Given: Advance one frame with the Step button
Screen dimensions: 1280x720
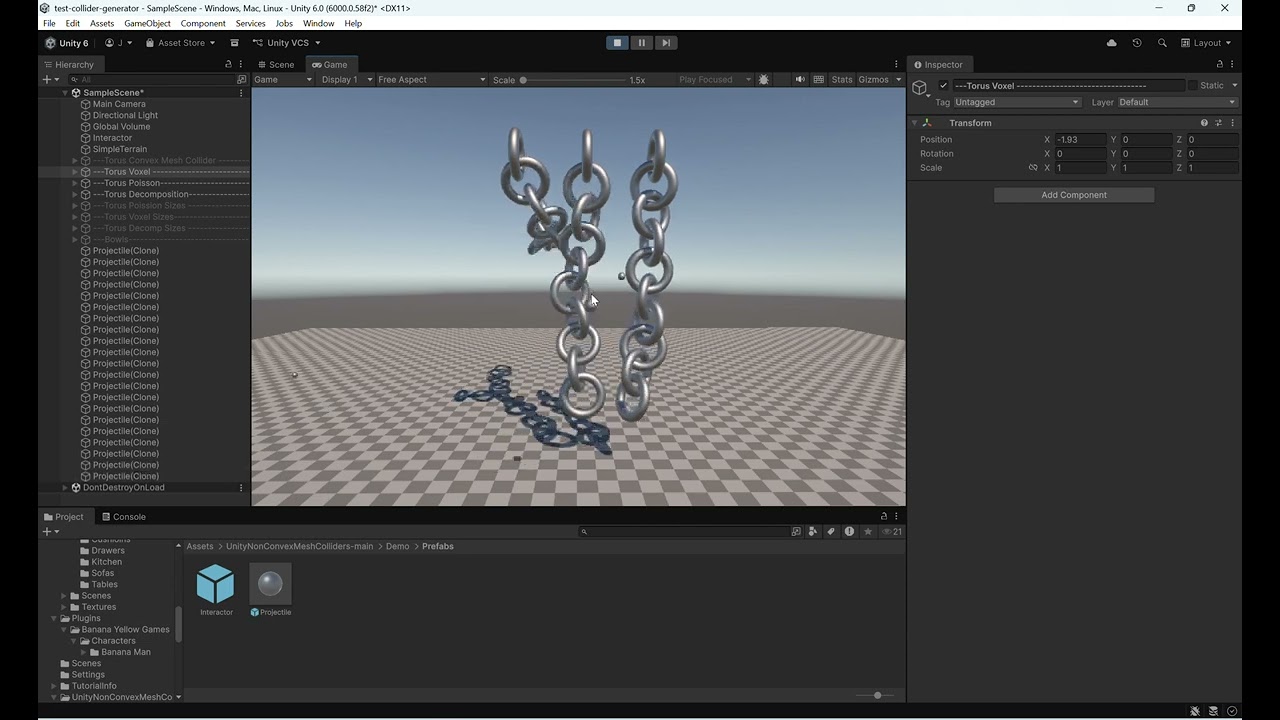Looking at the screenshot, I should (666, 43).
